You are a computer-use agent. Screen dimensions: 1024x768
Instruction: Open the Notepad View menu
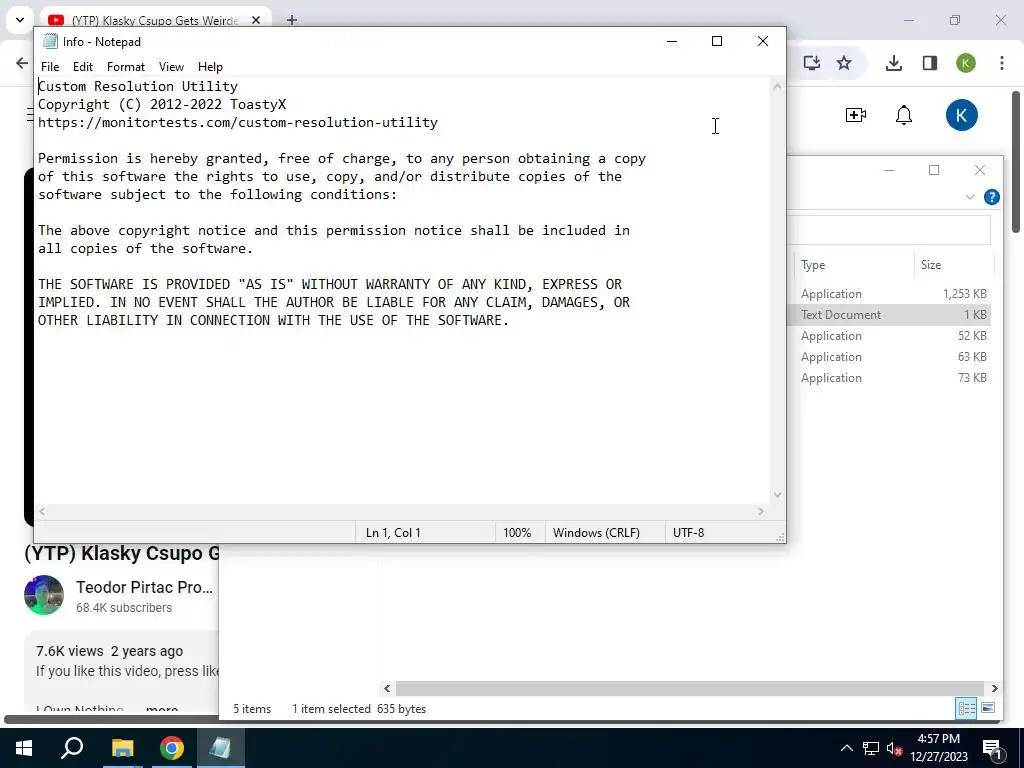[x=171, y=67]
